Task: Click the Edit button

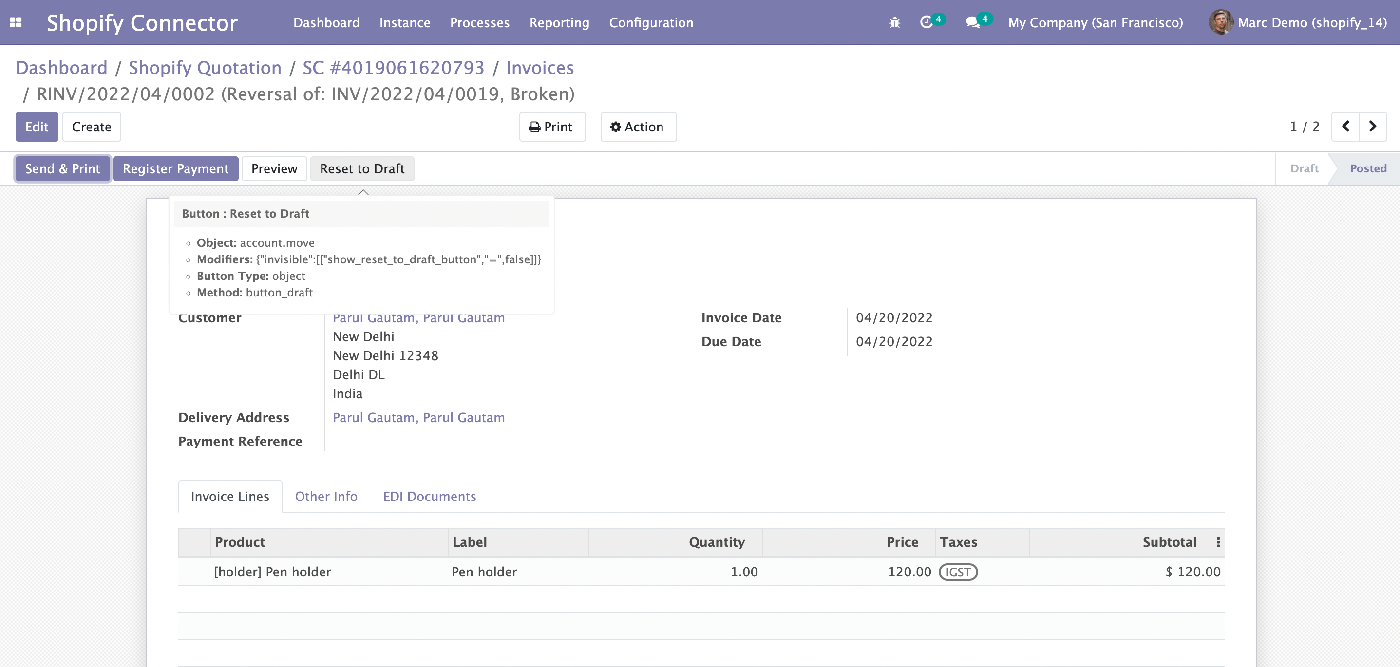Action: 37,127
